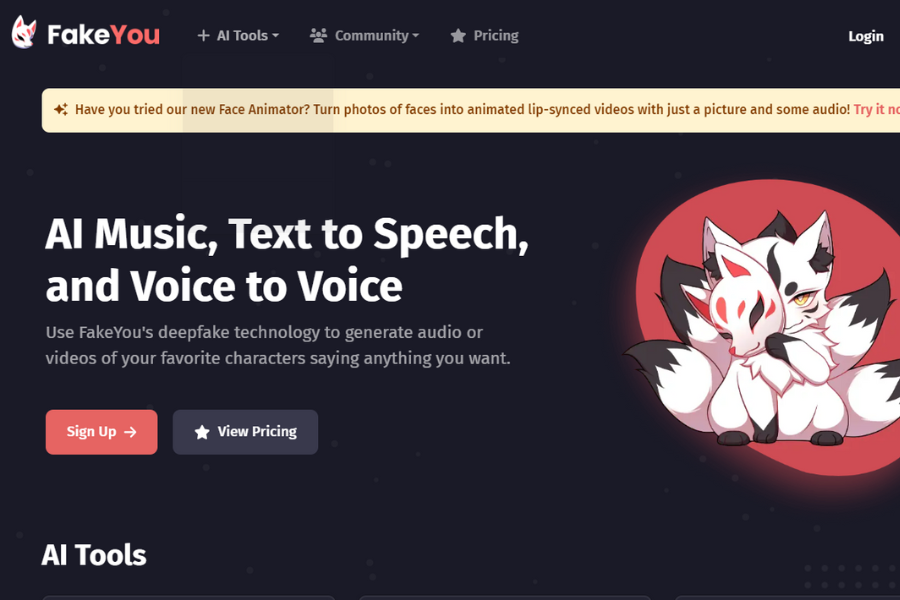The width and height of the screenshot is (900, 600).
Task: Click the Login link
Action: point(866,36)
